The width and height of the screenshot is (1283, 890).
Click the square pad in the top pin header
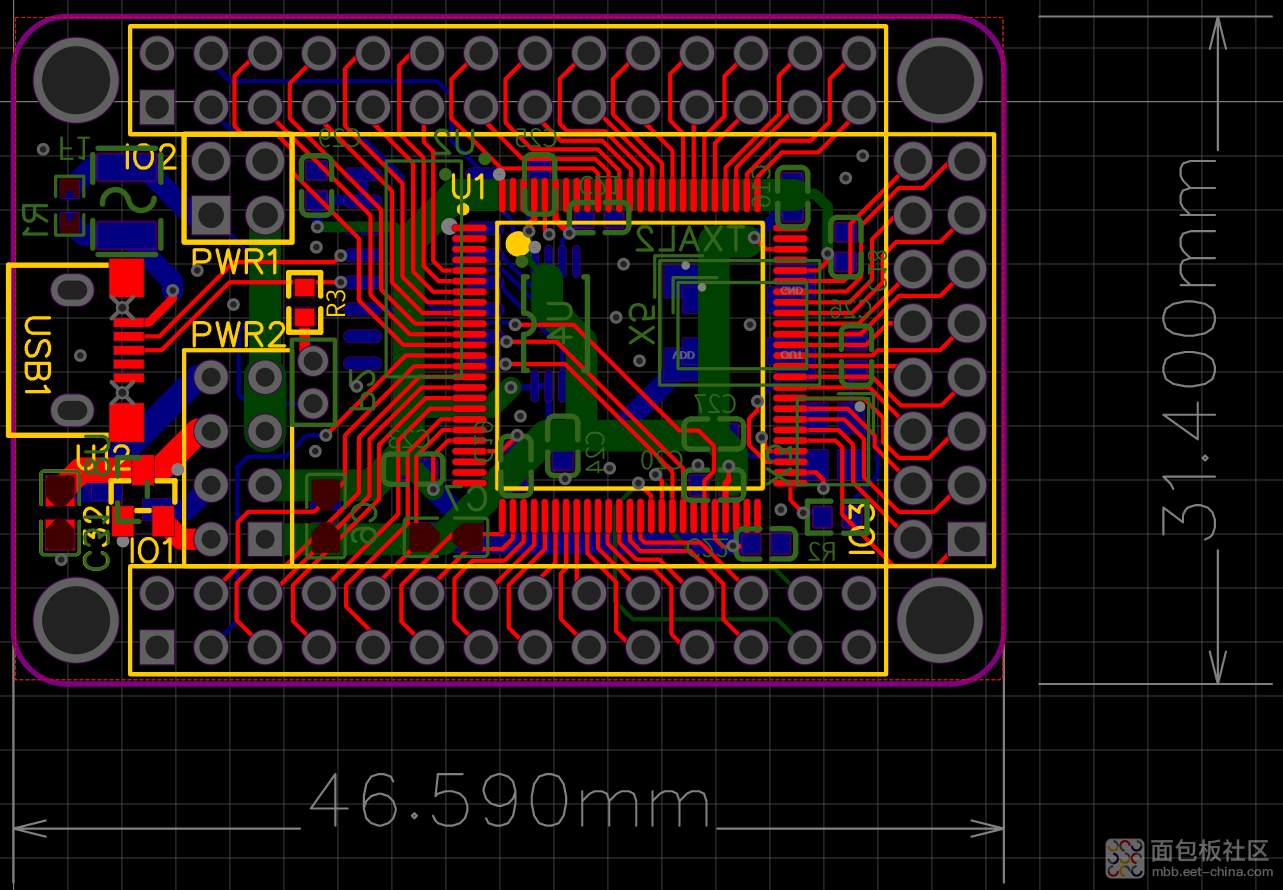tap(157, 105)
